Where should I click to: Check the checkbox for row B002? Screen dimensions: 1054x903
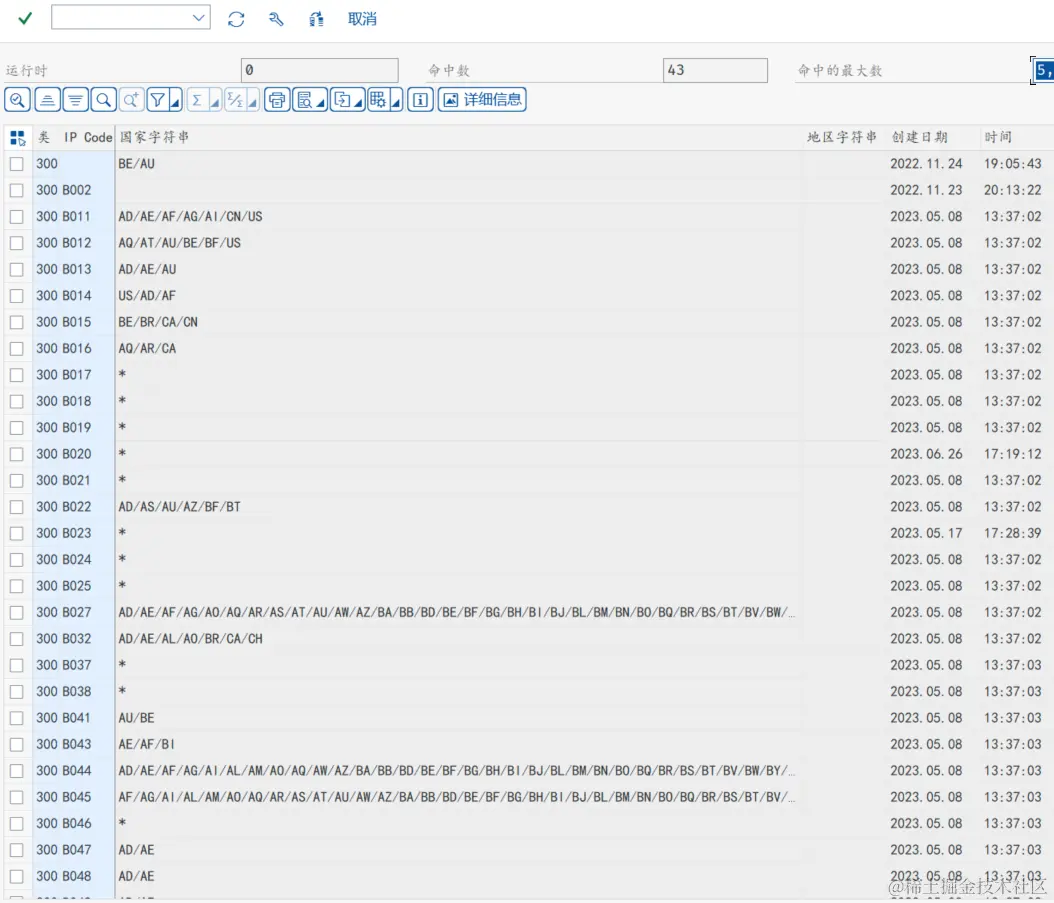(17, 190)
